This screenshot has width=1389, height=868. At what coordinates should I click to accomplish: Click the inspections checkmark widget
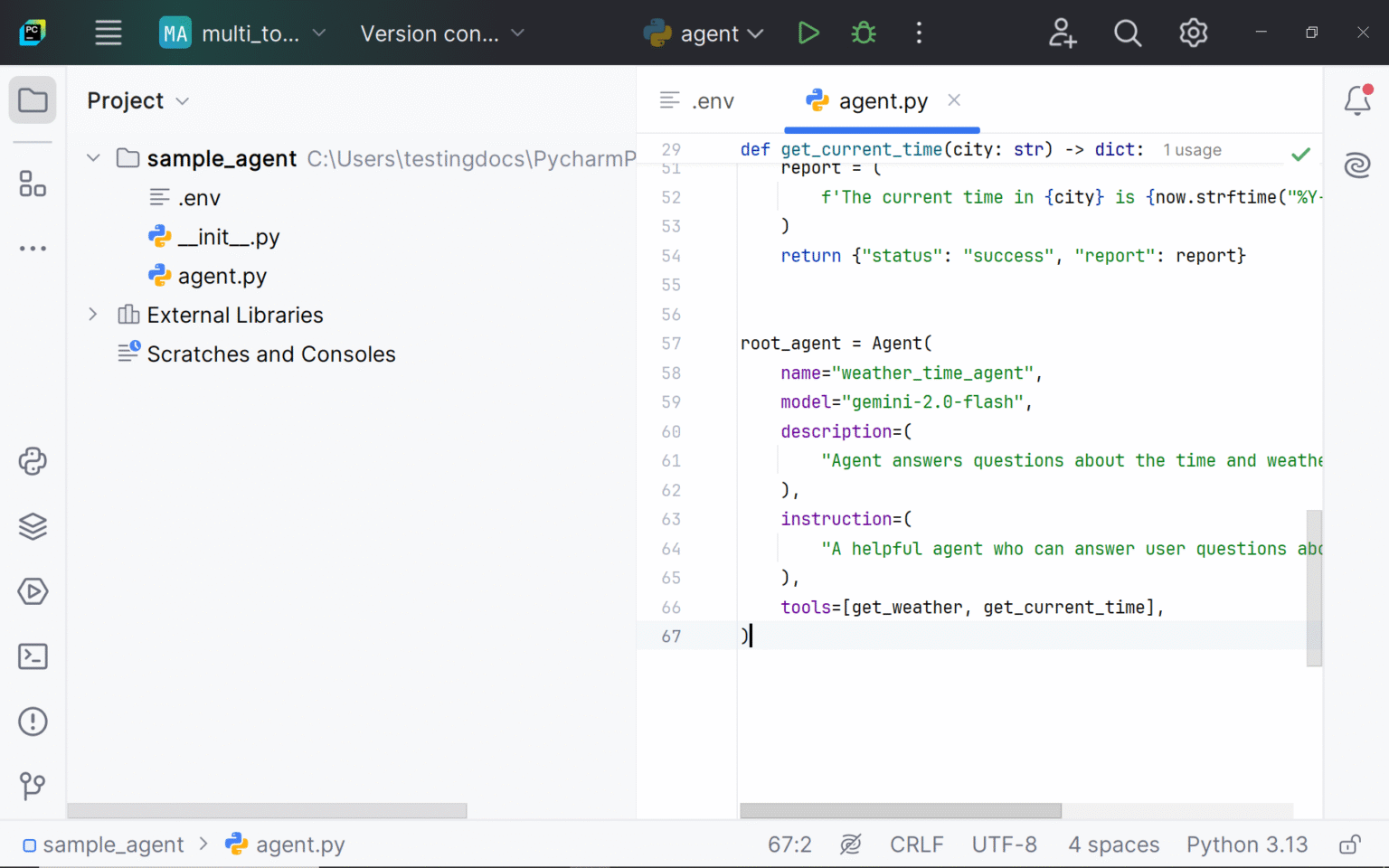coord(1301,154)
